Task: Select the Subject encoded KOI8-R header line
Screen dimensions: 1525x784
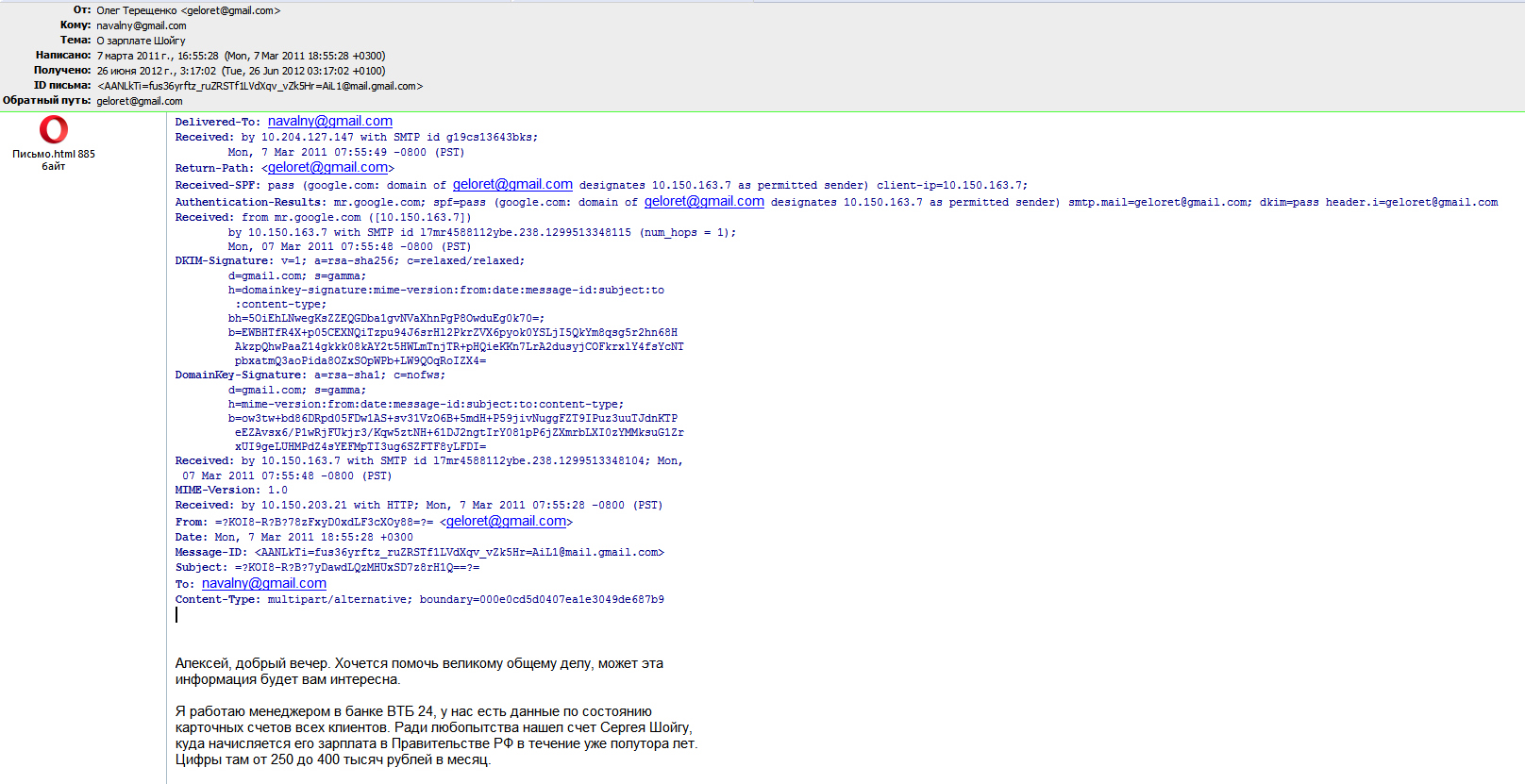Action: point(327,567)
